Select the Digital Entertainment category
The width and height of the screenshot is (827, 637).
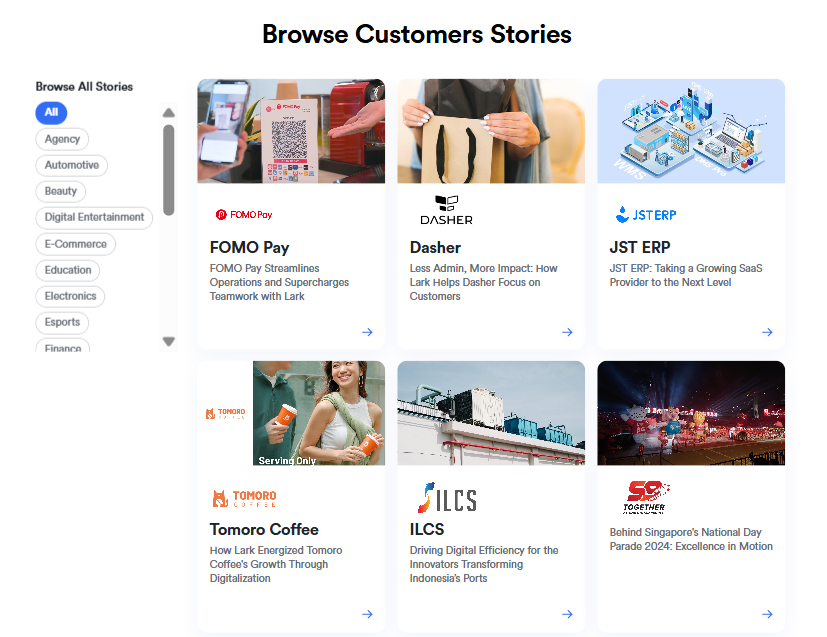click(x=94, y=217)
